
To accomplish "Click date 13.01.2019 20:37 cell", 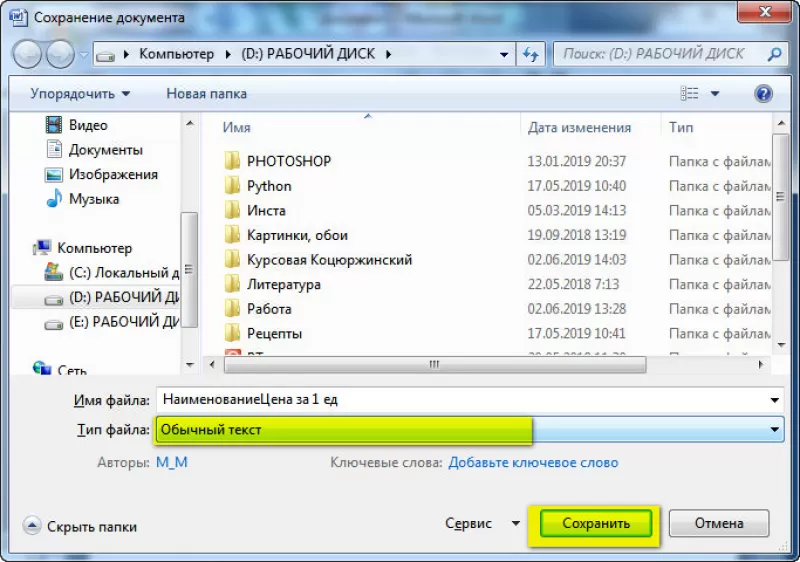I will [577, 161].
